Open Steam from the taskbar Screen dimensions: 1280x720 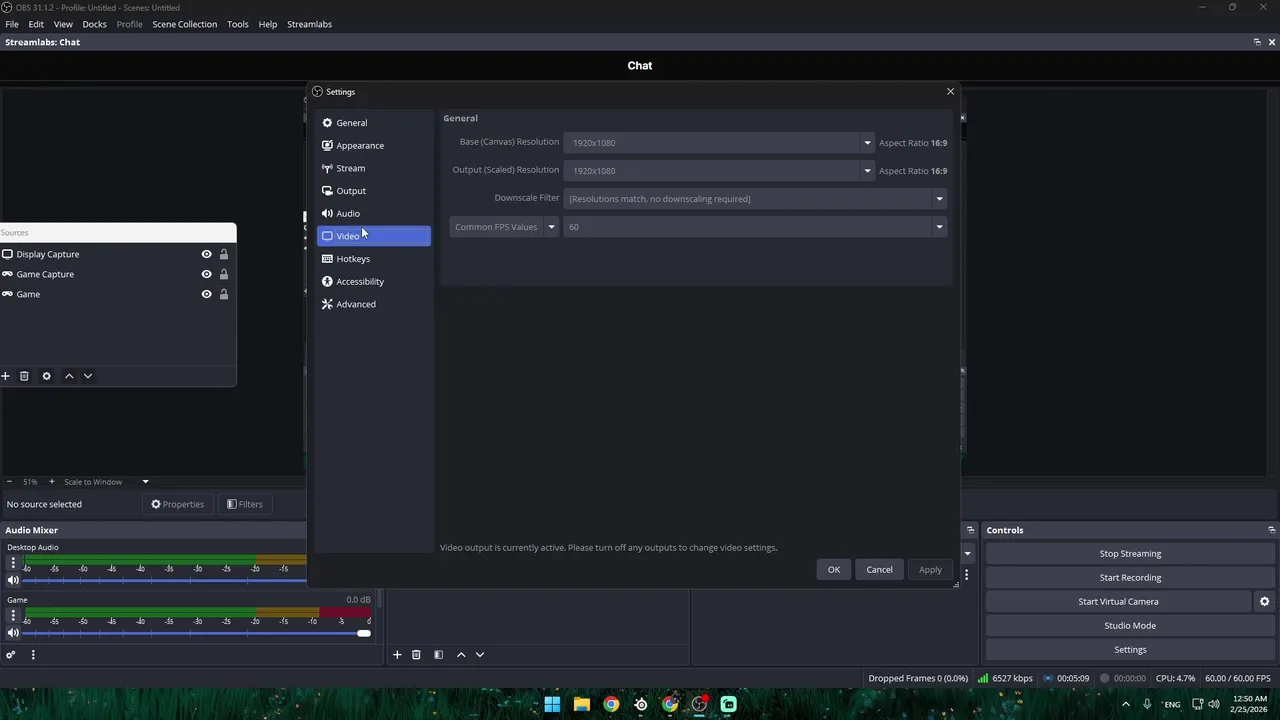click(640, 704)
